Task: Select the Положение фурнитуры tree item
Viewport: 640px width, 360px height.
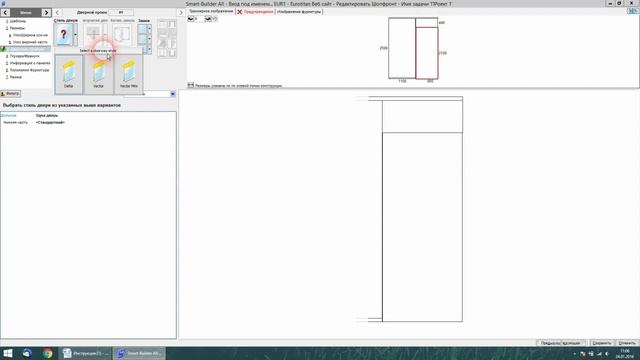Action: click(x=29, y=70)
